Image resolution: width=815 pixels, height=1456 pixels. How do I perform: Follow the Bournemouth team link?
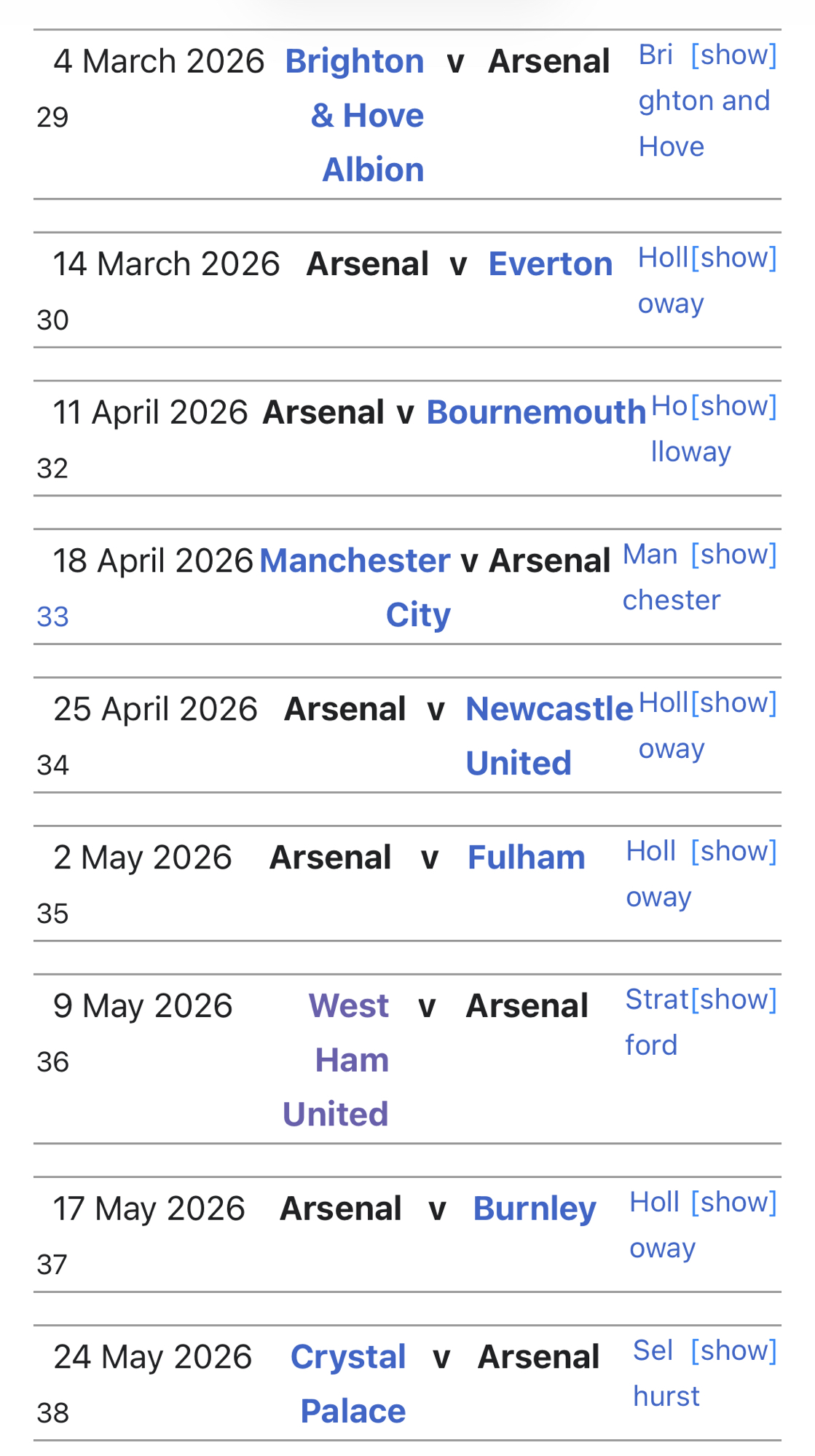point(535,412)
